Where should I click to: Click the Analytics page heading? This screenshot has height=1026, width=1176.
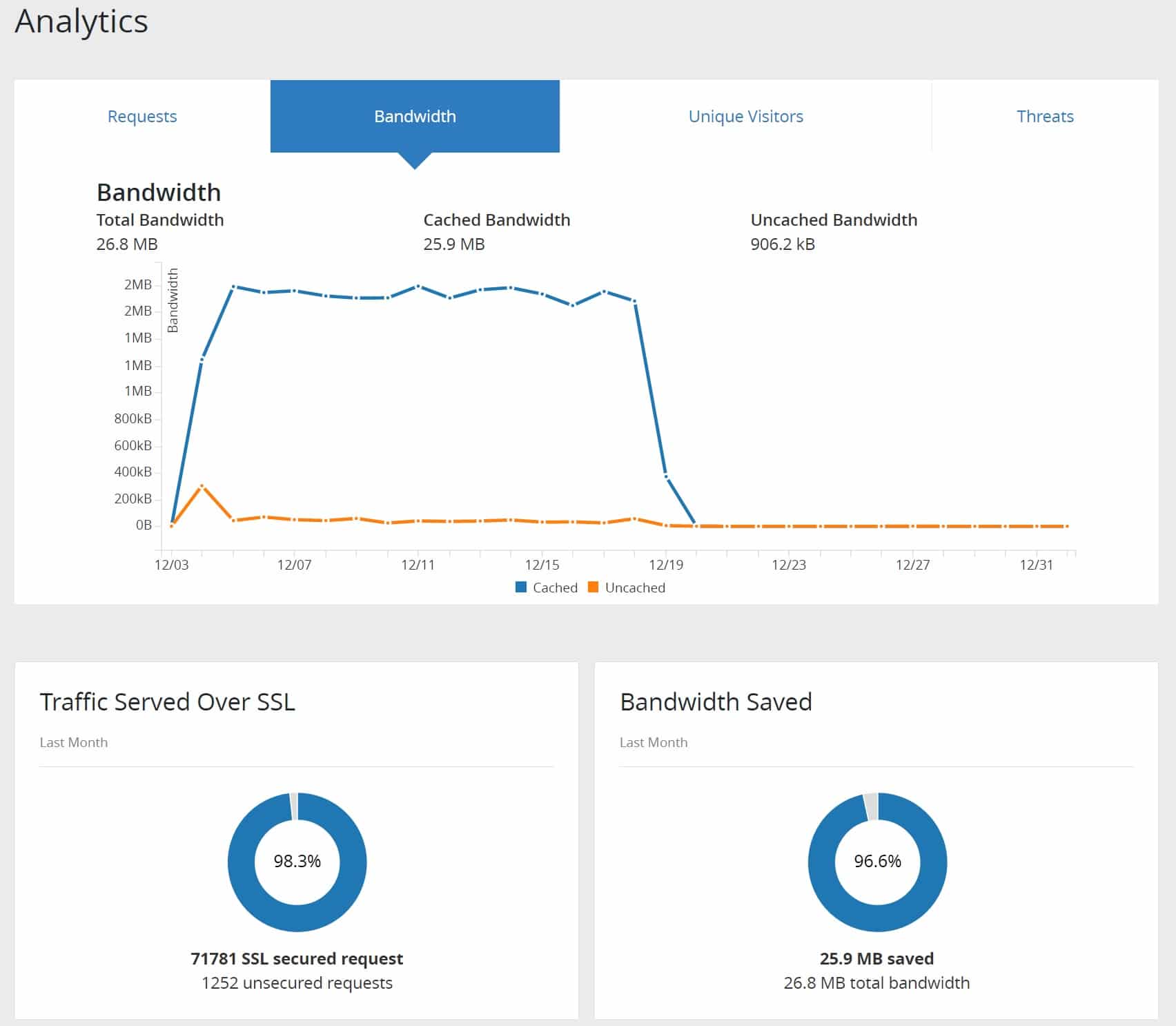click(81, 21)
